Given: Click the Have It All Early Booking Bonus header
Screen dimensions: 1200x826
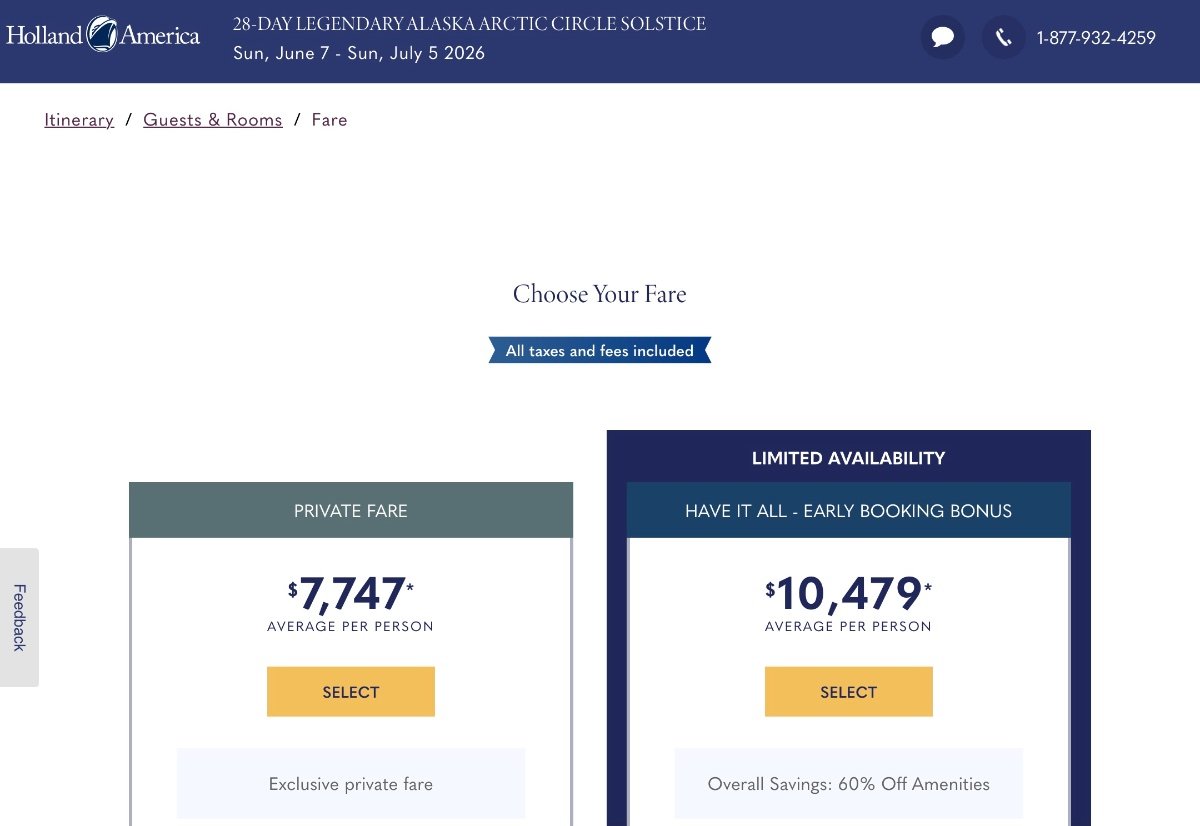Looking at the screenshot, I should pyautogui.click(x=849, y=510).
